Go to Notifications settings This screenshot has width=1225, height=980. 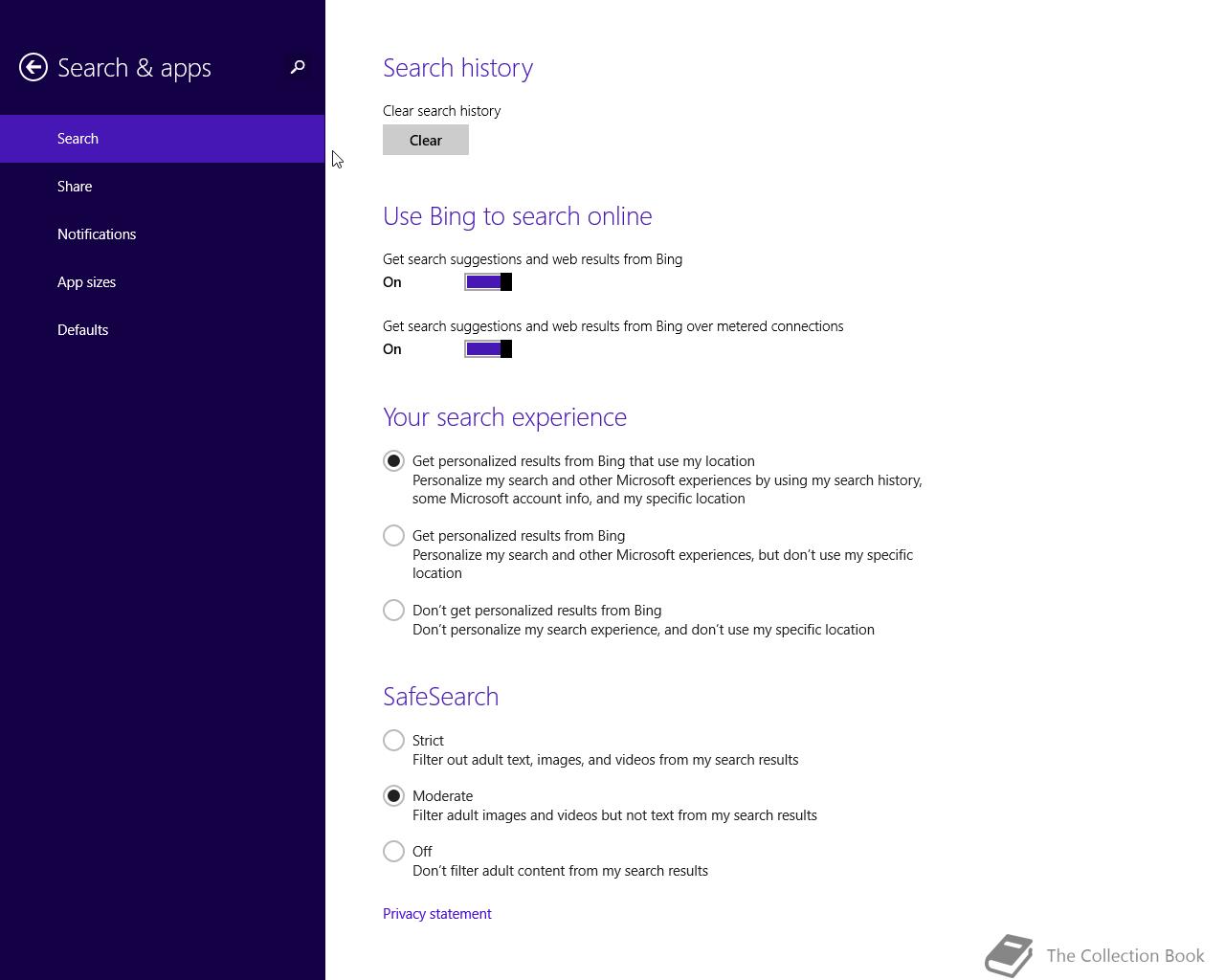(162, 234)
